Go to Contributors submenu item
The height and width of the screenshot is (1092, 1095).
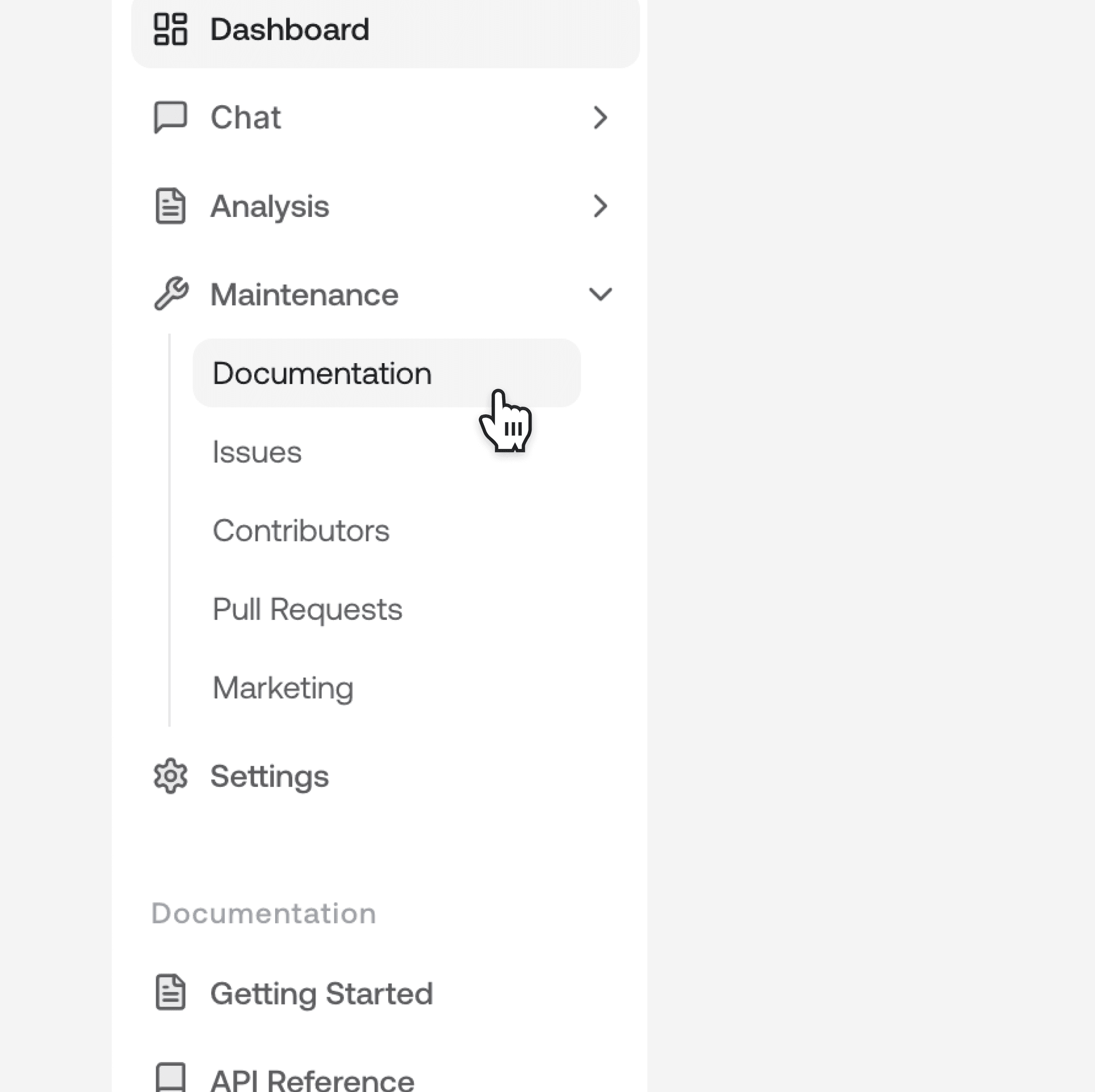tap(301, 531)
